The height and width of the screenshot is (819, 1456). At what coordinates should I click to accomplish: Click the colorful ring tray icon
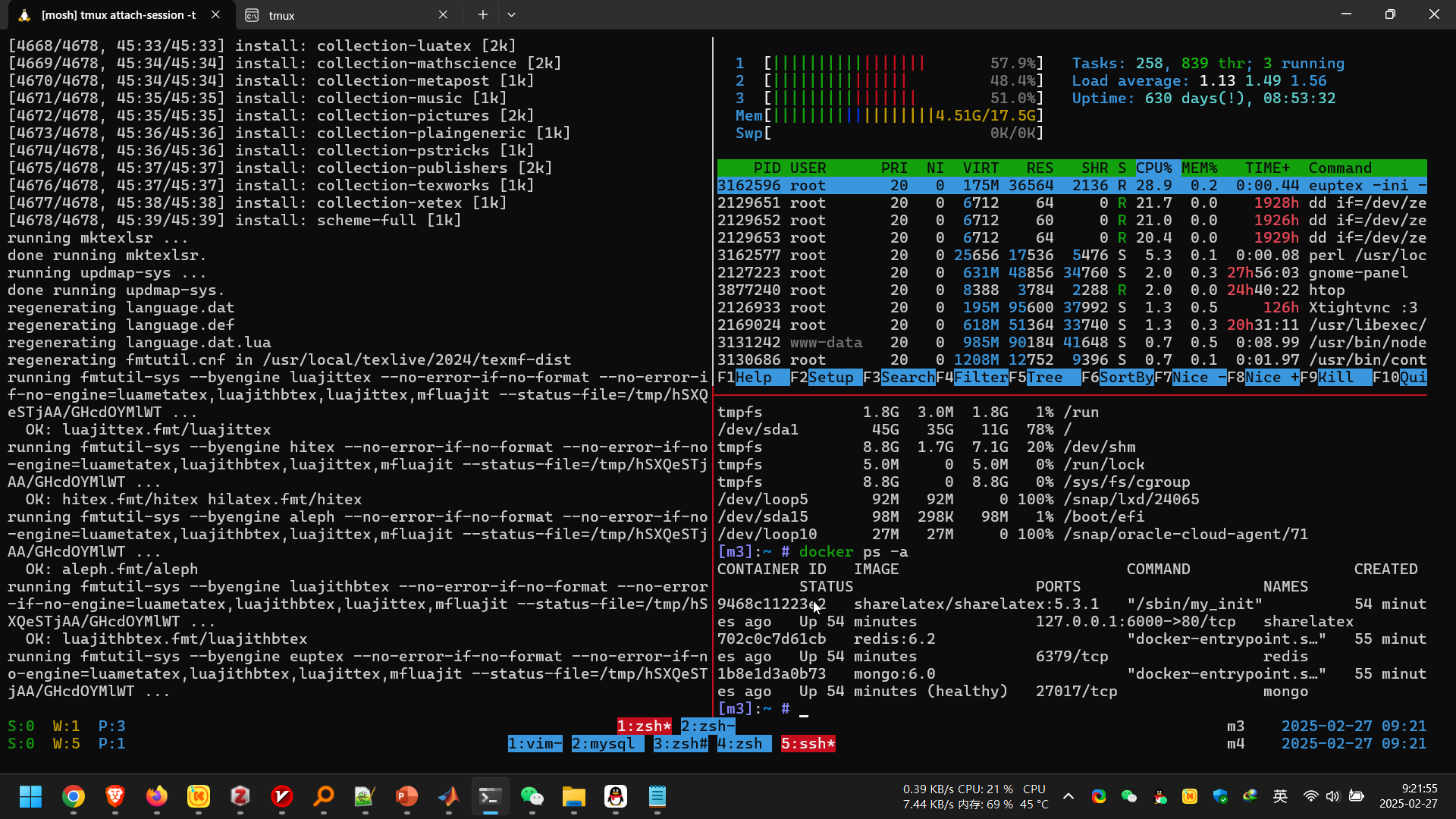pyautogui.click(x=1099, y=796)
